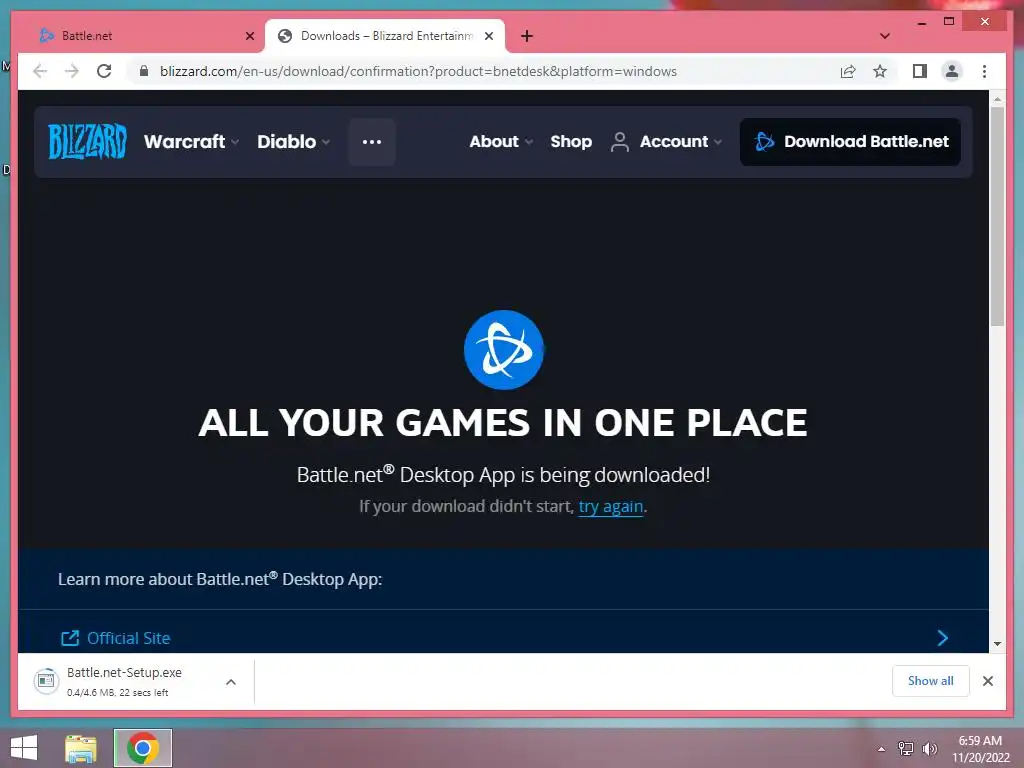Screen dimensions: 1024x768
Task: Reload the current page
Action: [104, 71]
